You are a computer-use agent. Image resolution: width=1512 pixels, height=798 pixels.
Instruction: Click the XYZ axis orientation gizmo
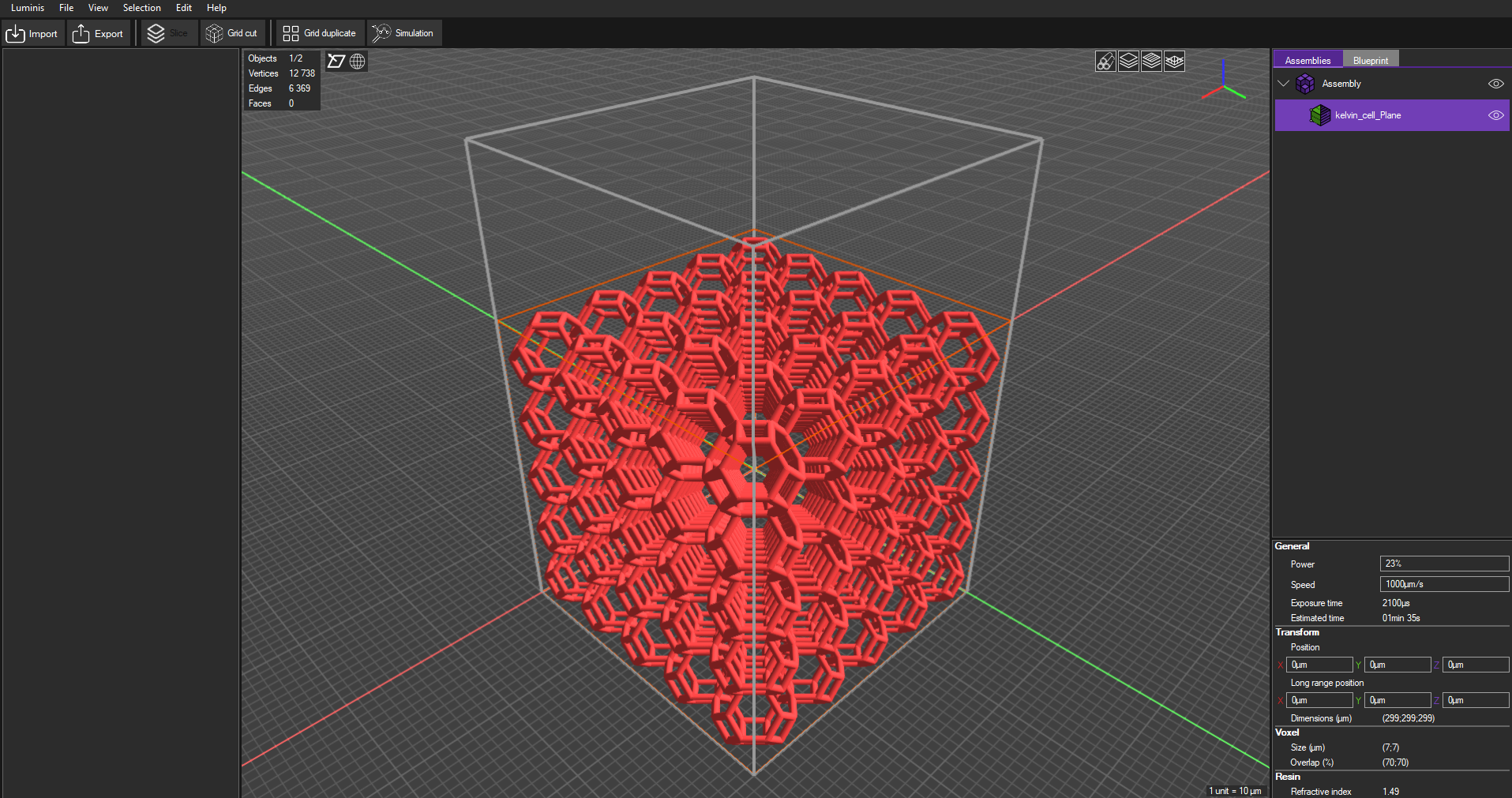point(1223,81)
